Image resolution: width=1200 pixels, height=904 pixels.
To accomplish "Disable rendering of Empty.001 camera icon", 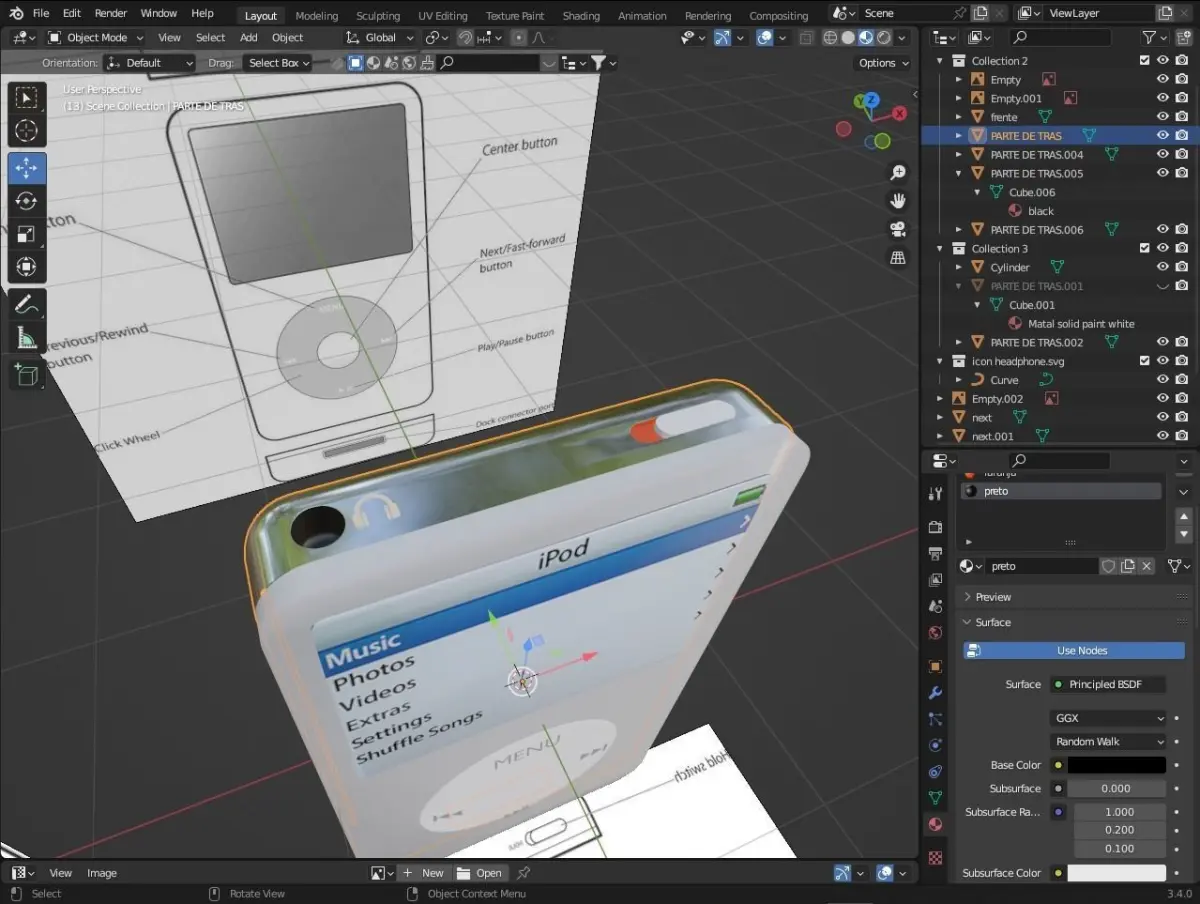I will [1182, 98].
